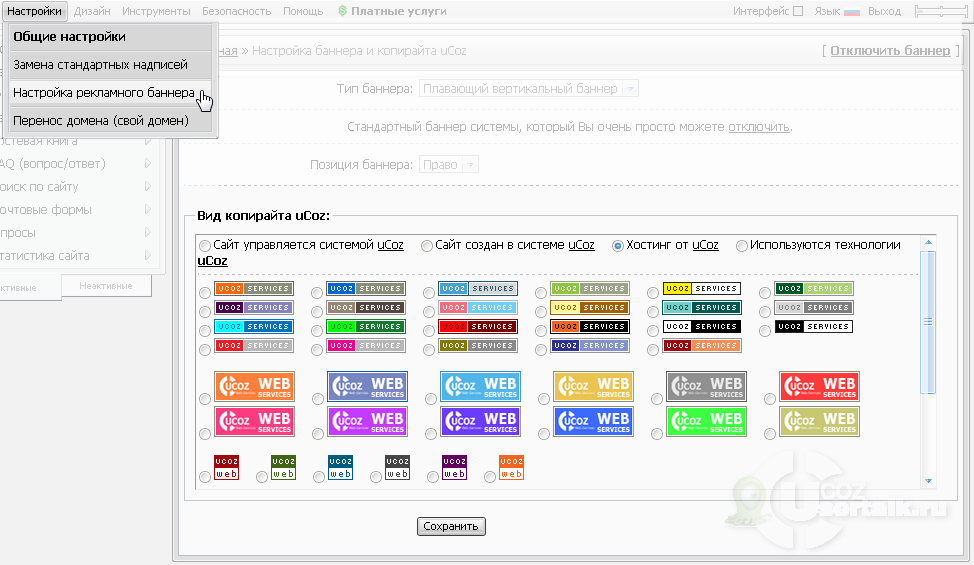974x565 pixels.
Task: Pick the gray uCoz WEB Services large banner
Action: tap(706, 386)
